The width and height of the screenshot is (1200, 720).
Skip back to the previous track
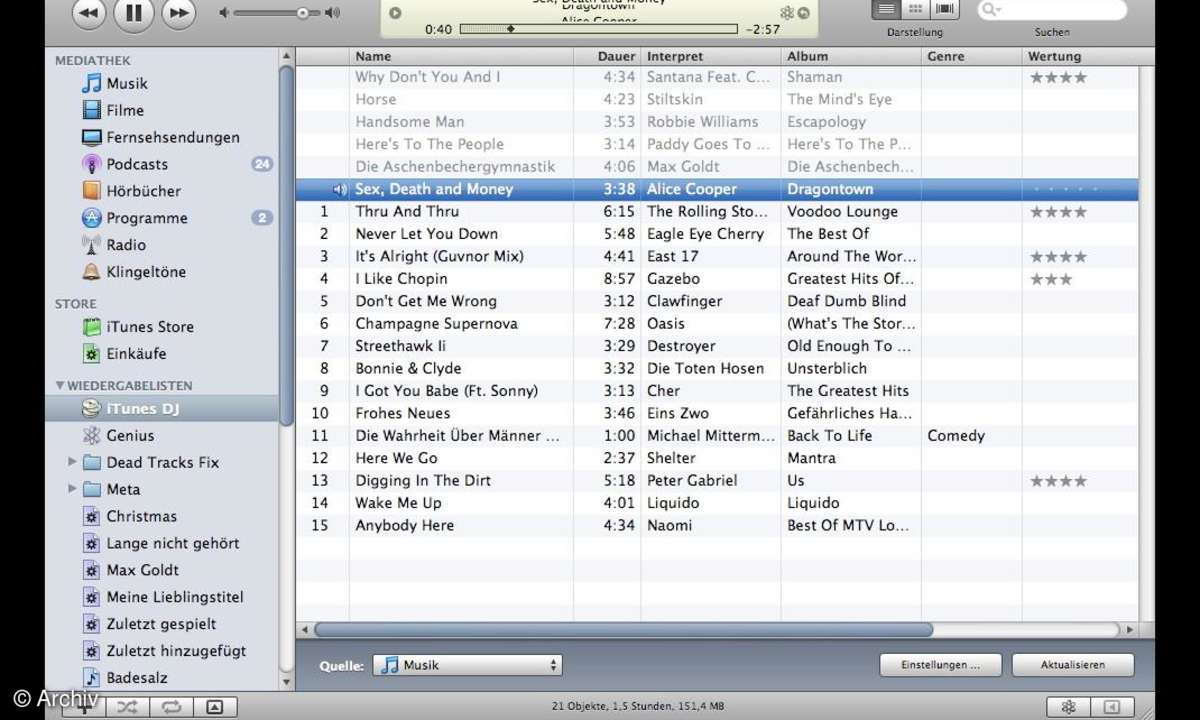pos(88,13)
